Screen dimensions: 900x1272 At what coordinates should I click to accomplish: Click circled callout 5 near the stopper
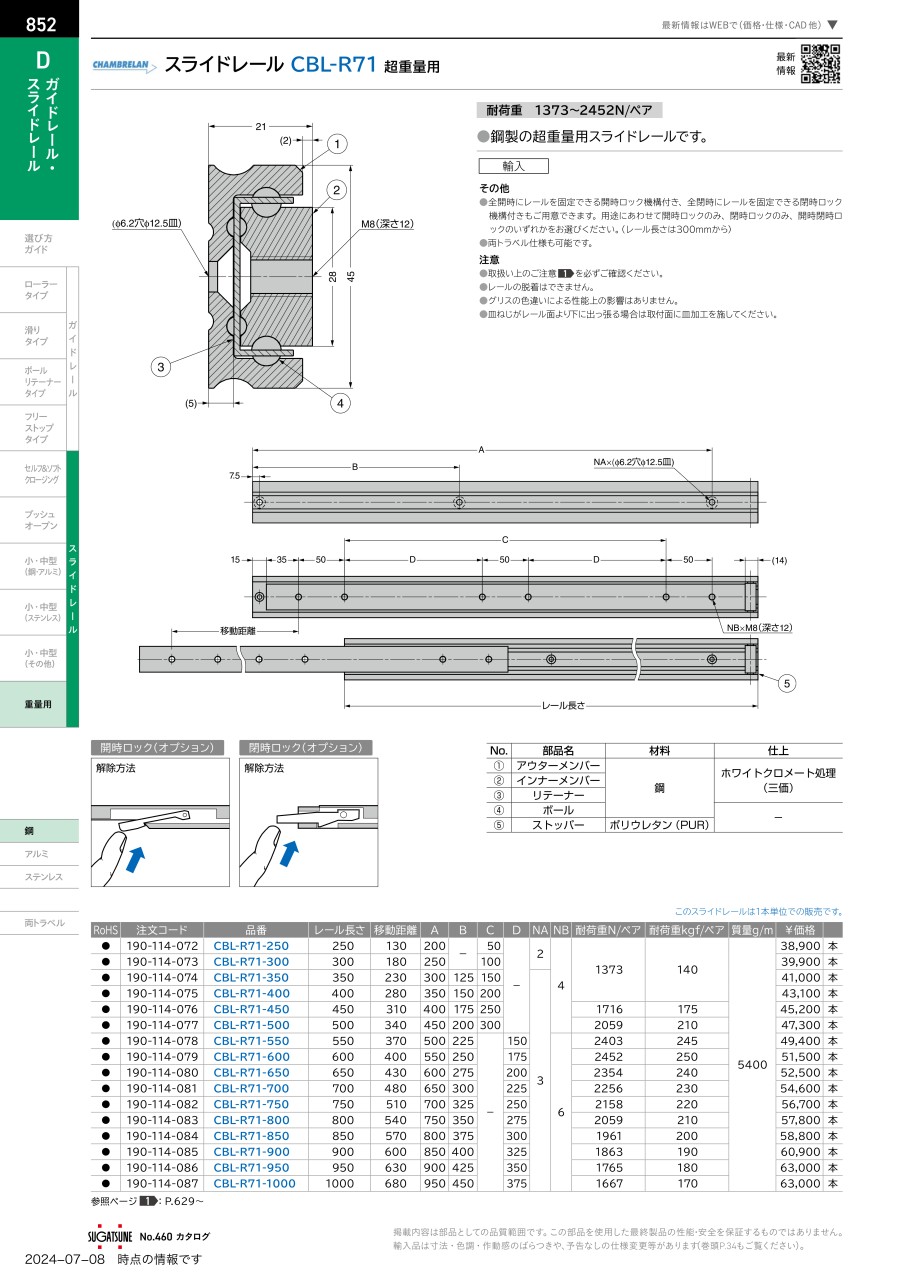pos(787,684)
